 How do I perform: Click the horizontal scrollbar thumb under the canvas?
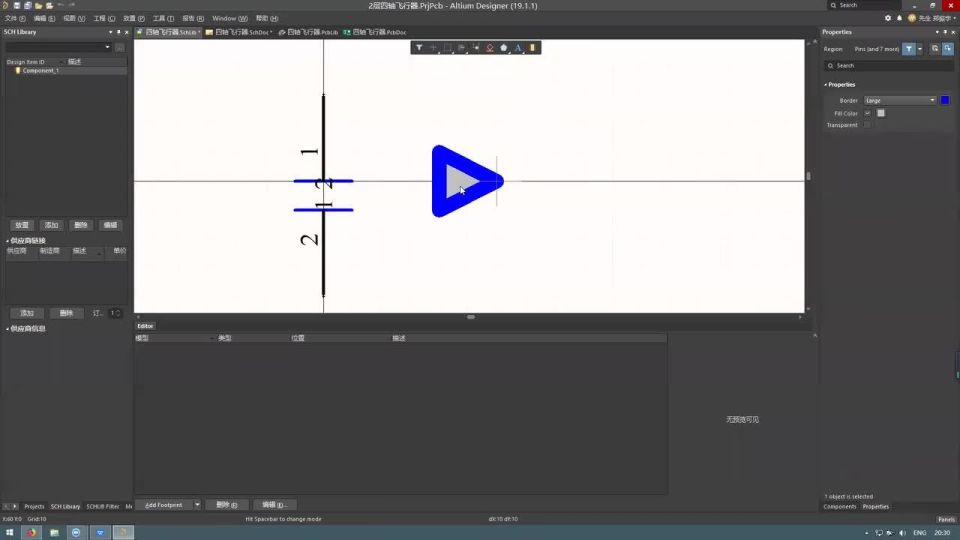tap(471, 317)
